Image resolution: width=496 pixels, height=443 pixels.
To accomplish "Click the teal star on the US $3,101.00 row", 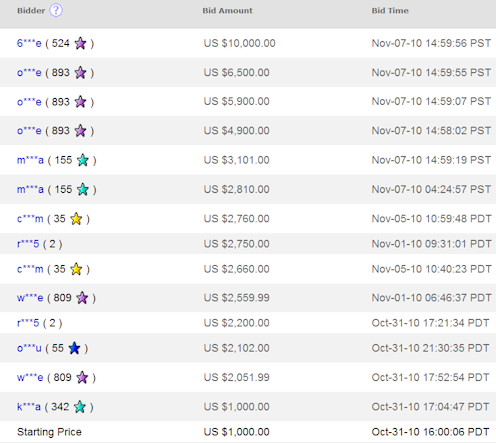I will (x=83, y=160).
